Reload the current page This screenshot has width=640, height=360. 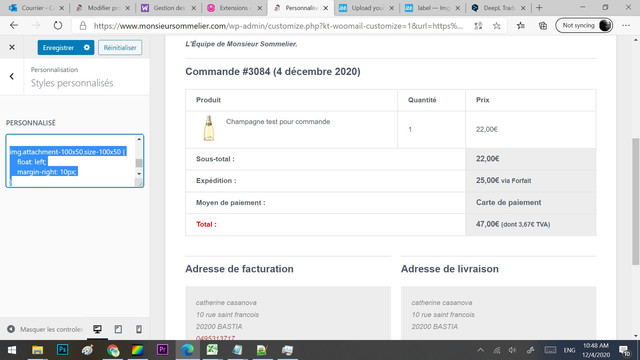point(58,25)
